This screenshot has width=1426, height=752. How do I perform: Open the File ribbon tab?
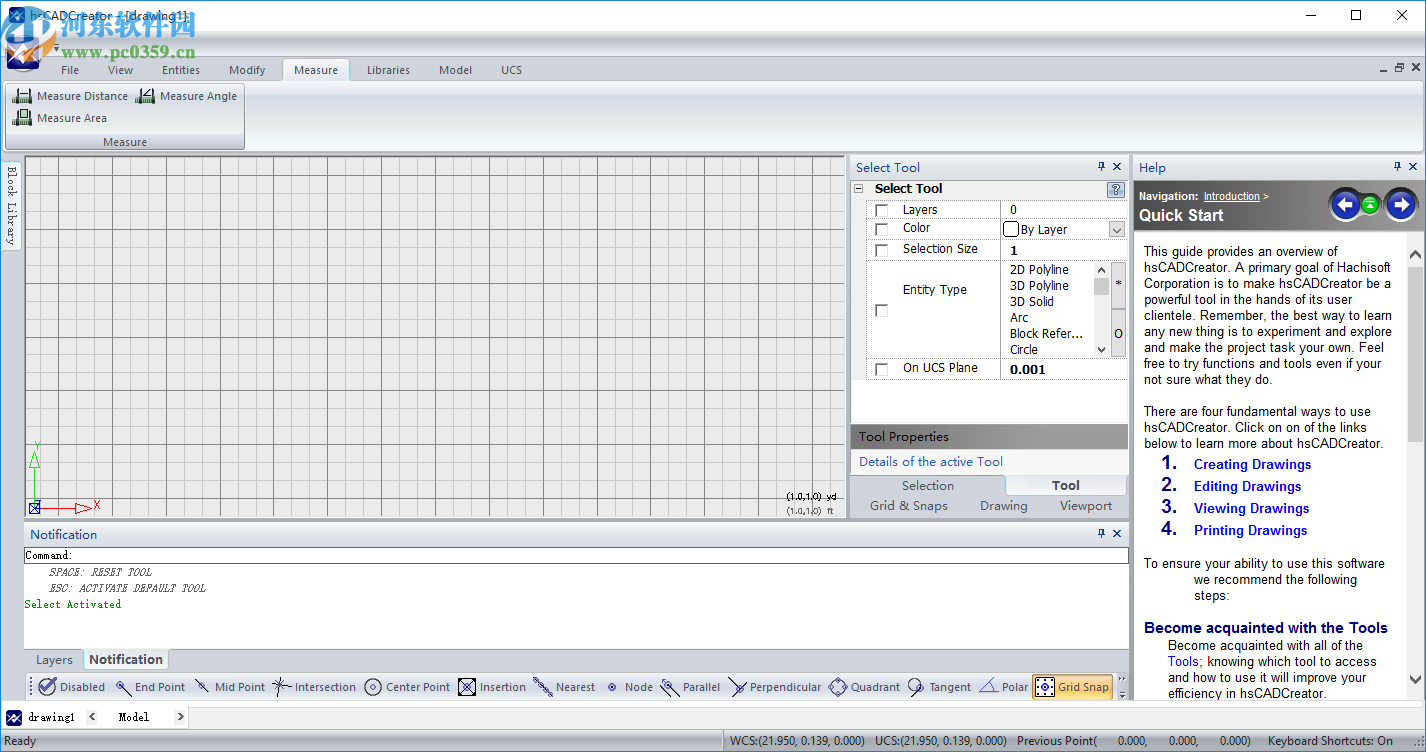click(x=70, y=70)
